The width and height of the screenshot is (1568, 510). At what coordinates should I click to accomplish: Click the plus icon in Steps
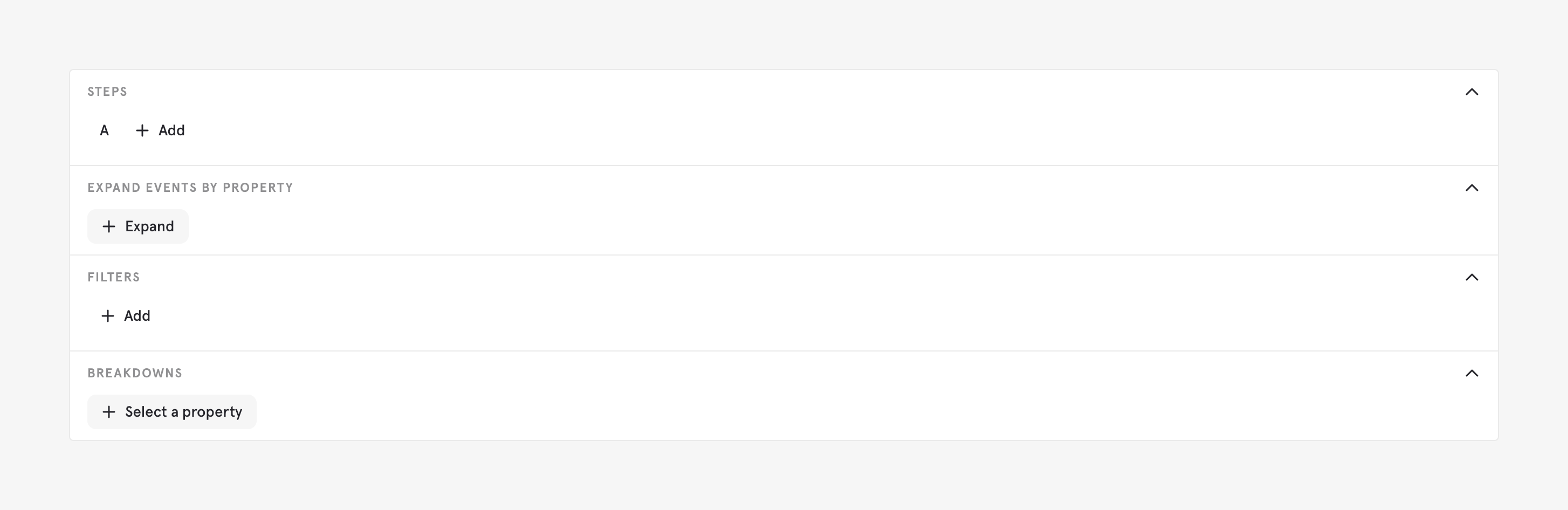(142, 131)
